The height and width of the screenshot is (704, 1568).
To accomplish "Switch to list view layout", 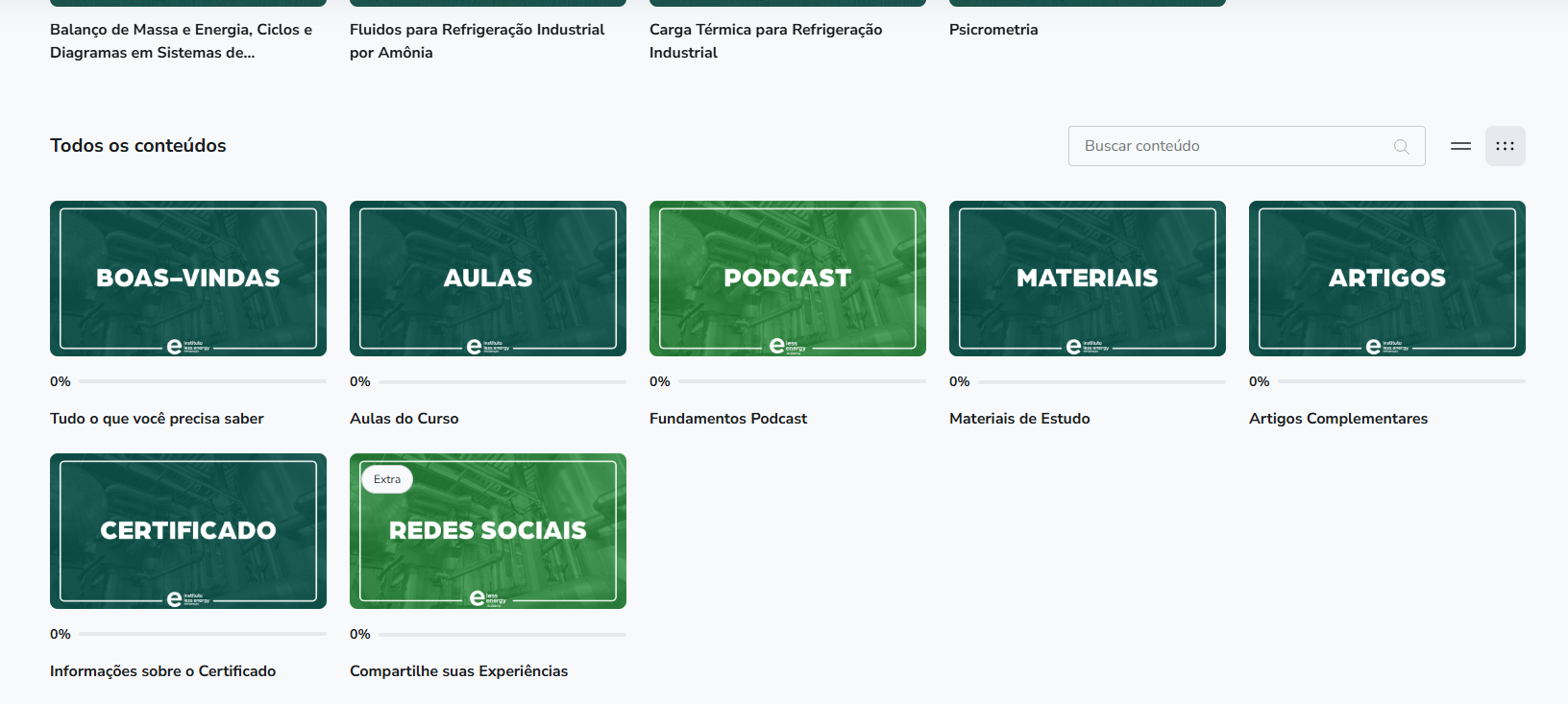I will coord(1460,146).
